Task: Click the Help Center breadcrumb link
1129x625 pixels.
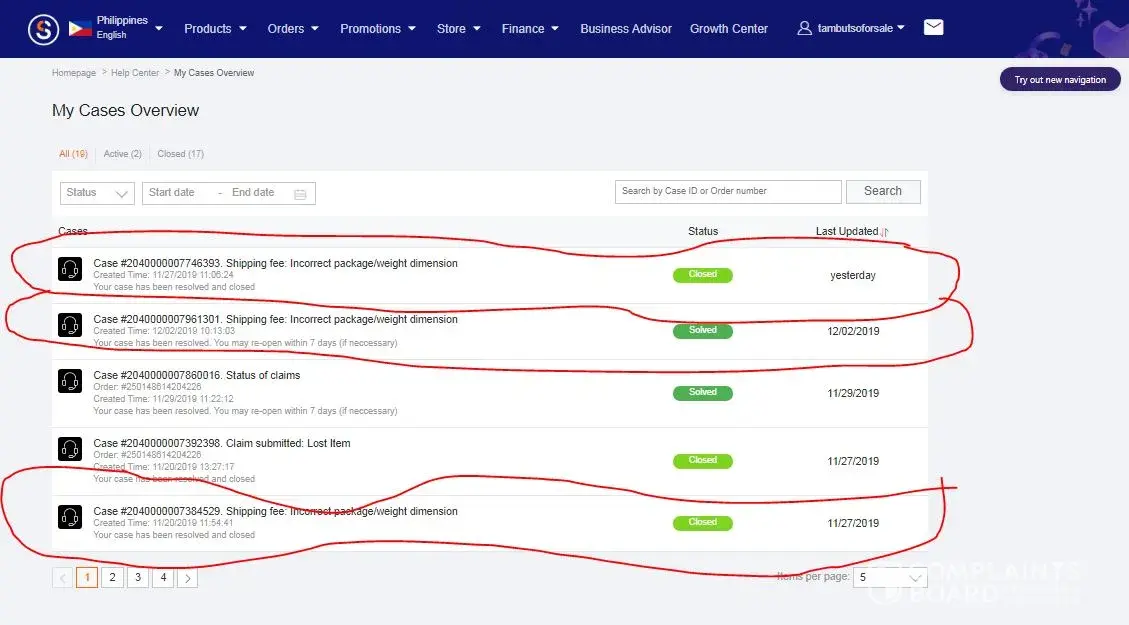Action: pyautogui.click(x=134, y=73)
